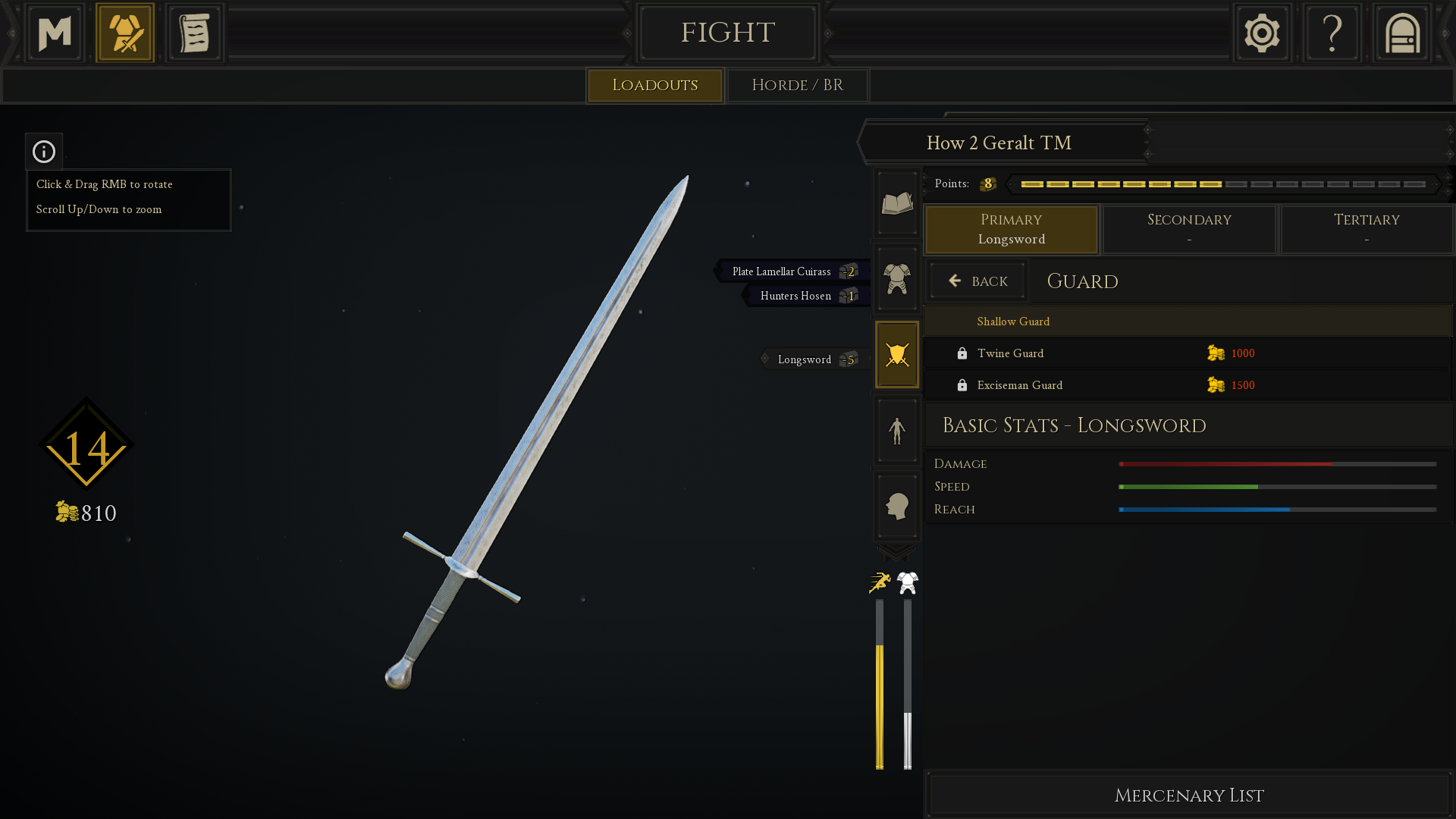
Task: Open the body figure customization icon
Action: (x=897, y=430)
